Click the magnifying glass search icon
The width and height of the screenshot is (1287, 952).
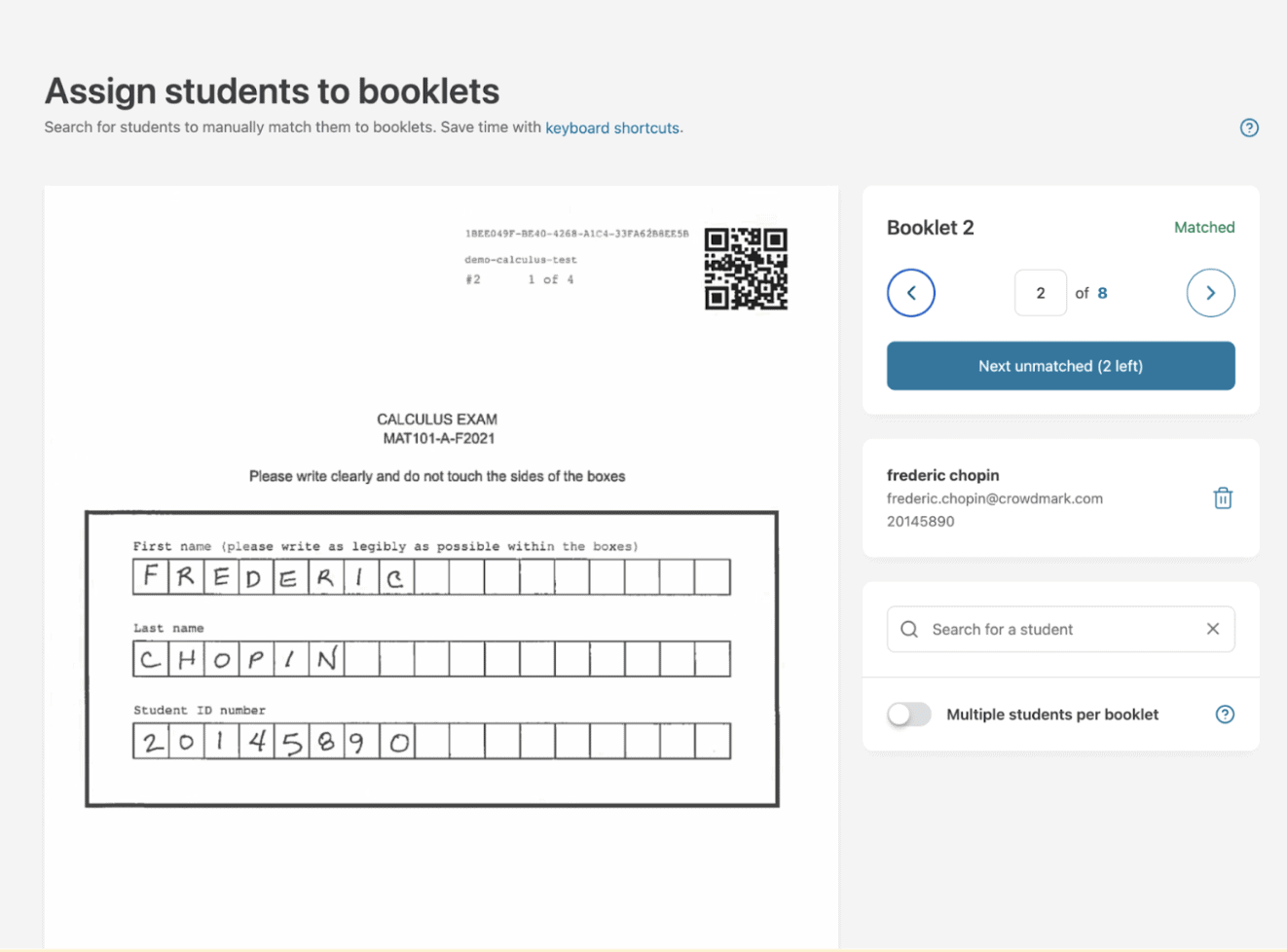(x=909, y=630)
